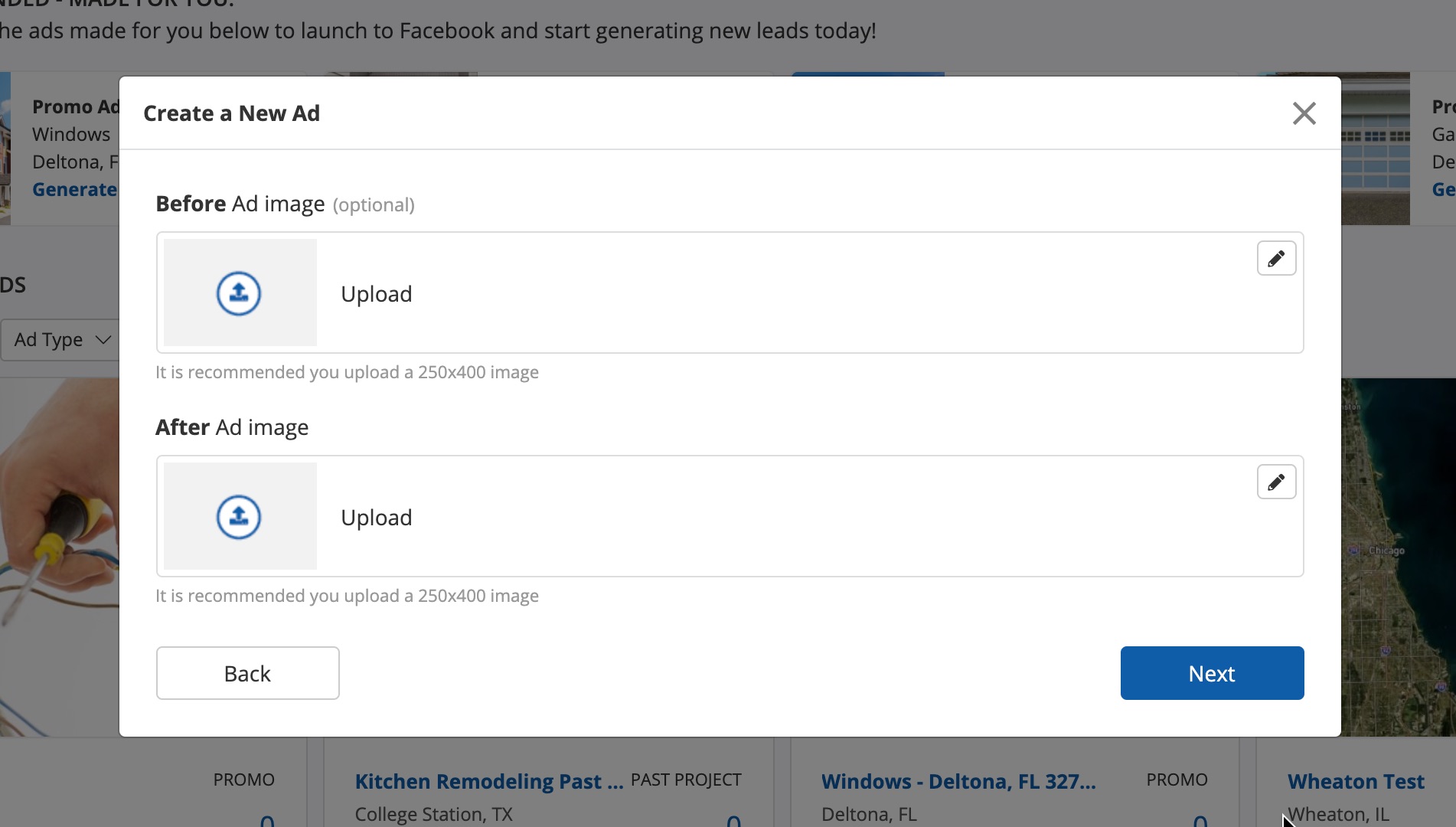Viewport: 1456px width, 827px height.
Task: Click the Before Ad image upload area
Action: coord(729,293)
